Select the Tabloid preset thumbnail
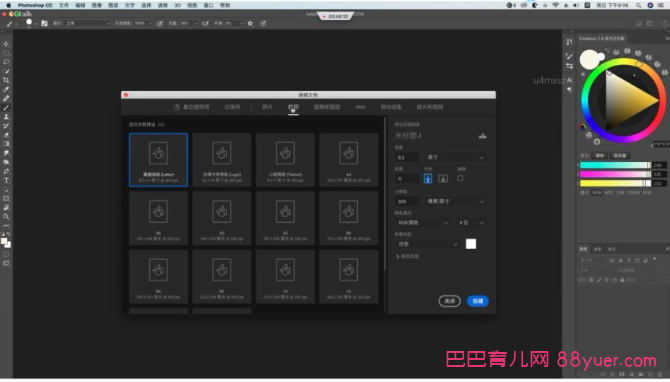The width and height of the screenshot is (670, 382). pos(285,160)
